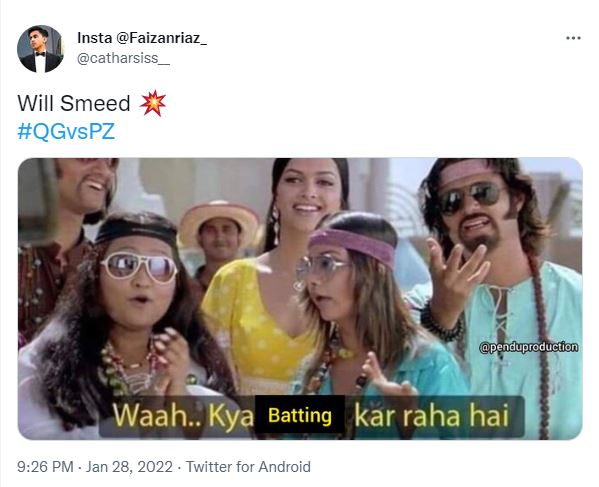Click the black Batting label in meme
The width and height of the screenshot is (599, 487).
click(x=300, y=415)
